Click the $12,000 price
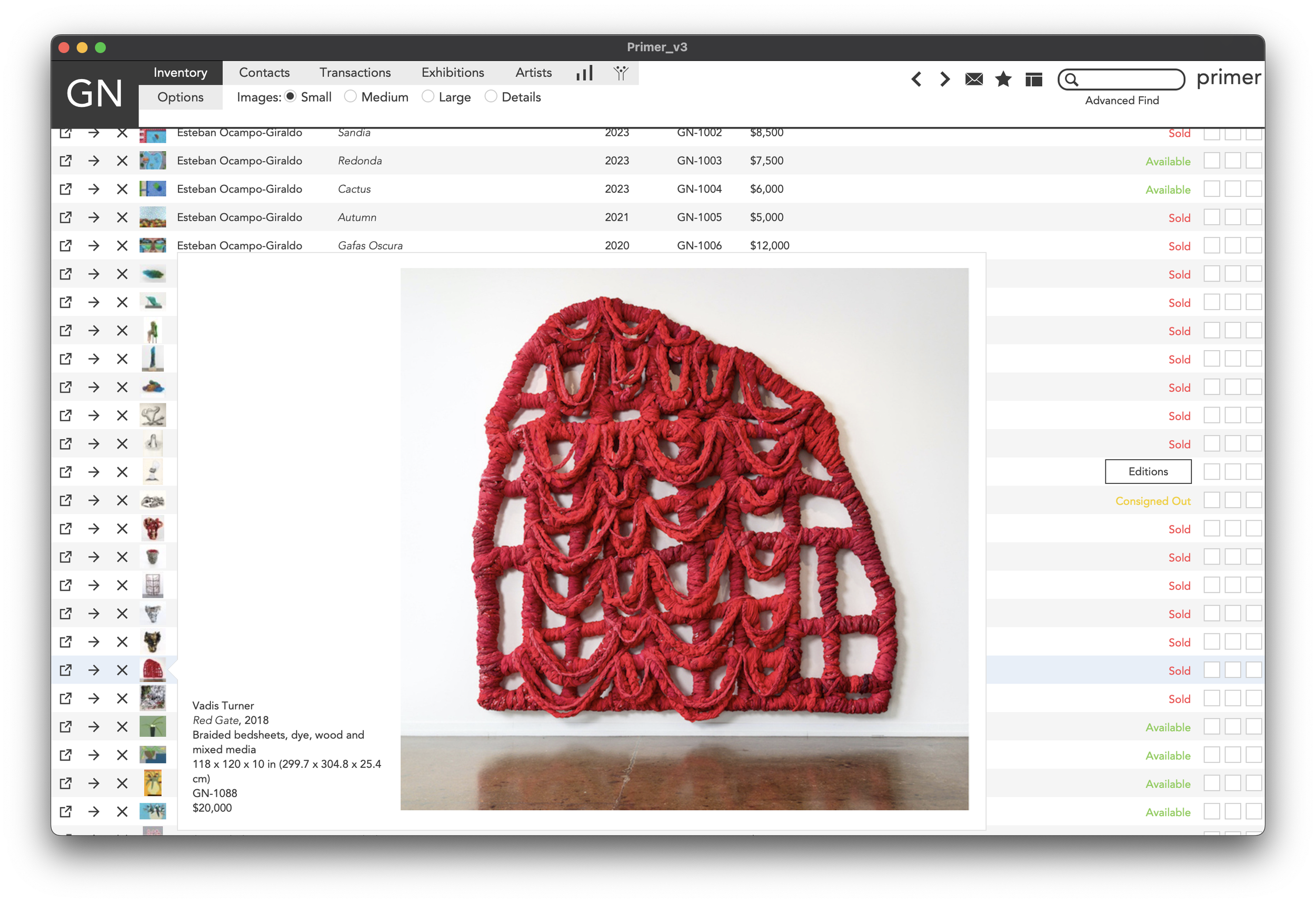This screenshot has height=903, width=1316. (x=770, y=246)
